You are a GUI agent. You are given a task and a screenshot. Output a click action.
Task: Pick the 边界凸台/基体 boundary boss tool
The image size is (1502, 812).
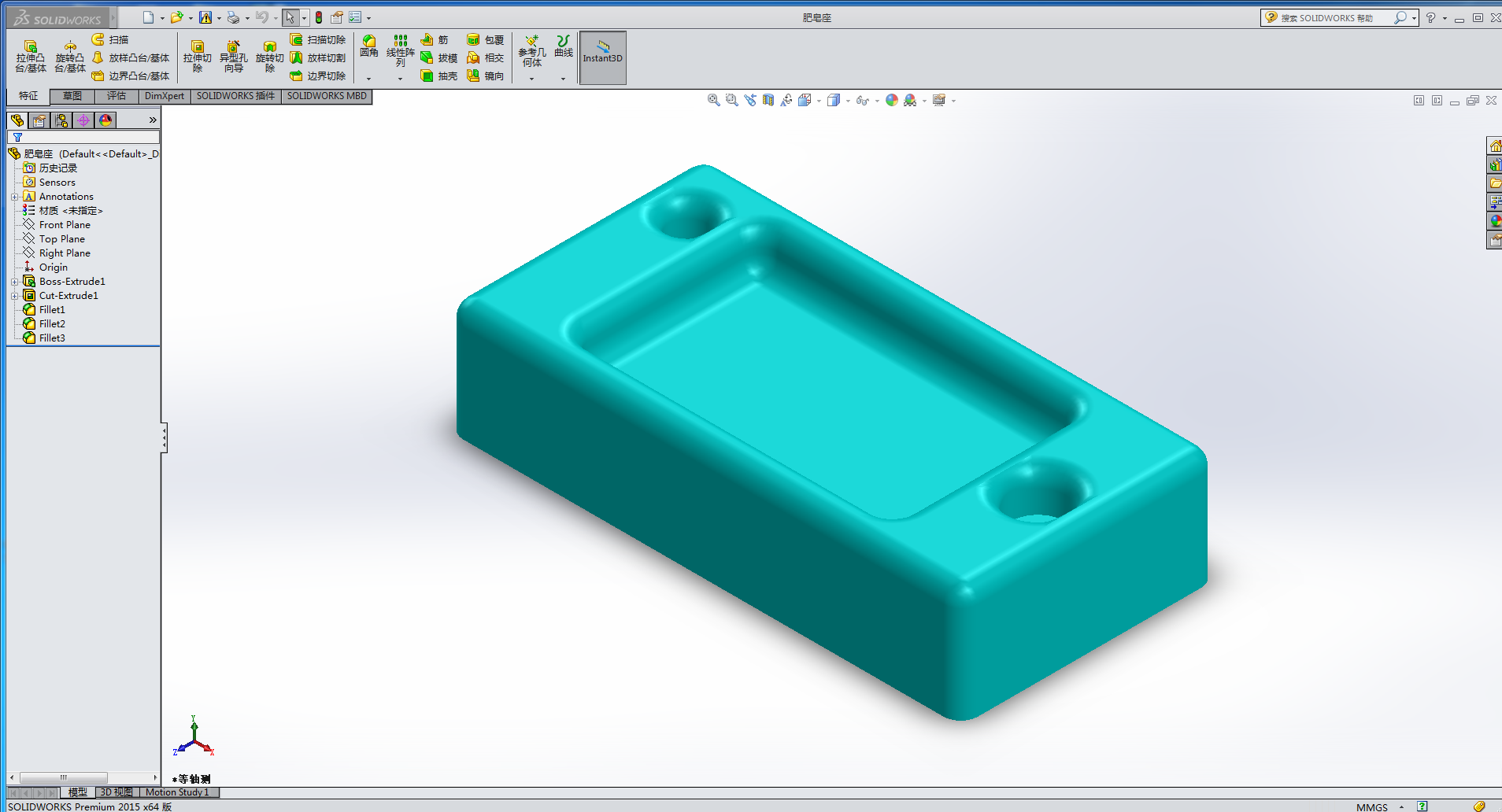(131, 76)
